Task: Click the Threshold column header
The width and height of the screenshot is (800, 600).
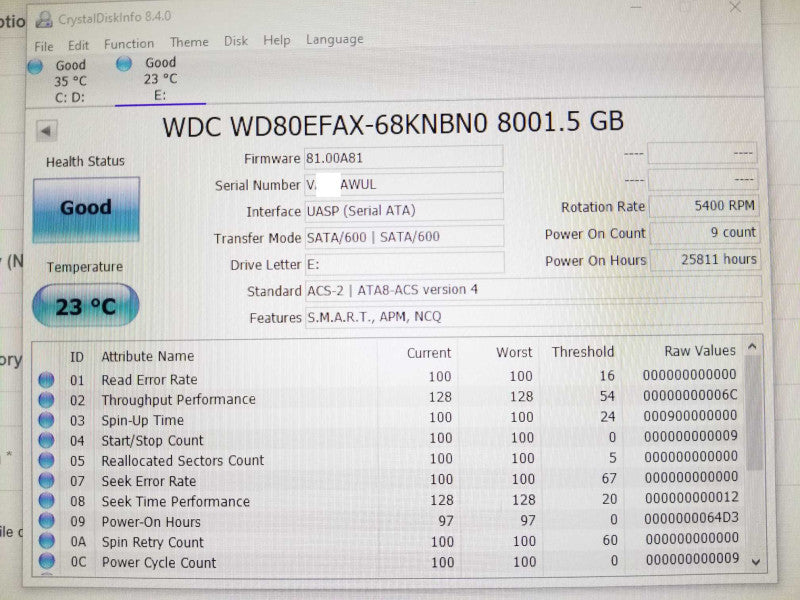Action: pyautogui.click(x=583, y=352)
